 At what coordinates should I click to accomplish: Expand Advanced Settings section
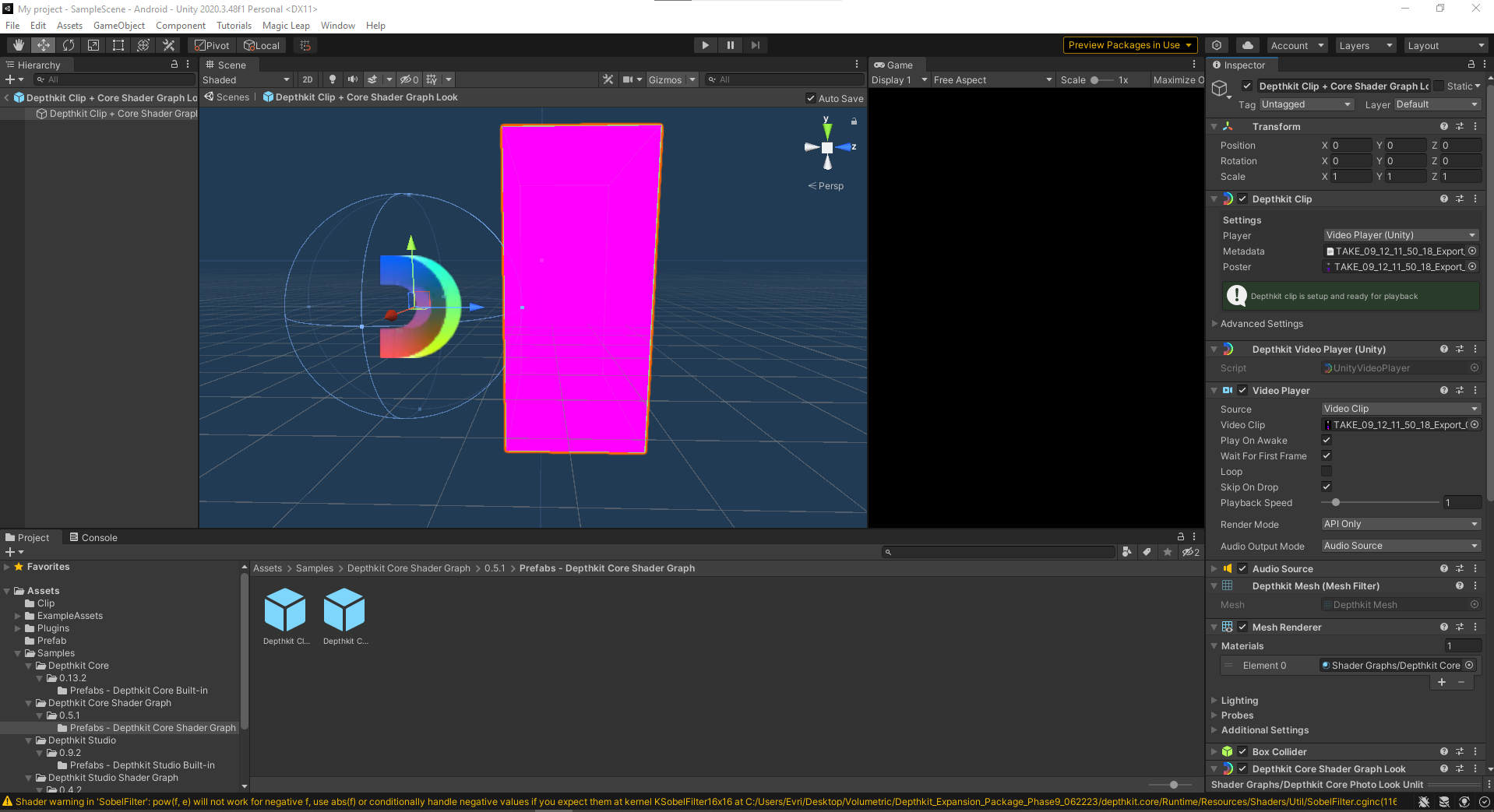pyautogui.click(x=1261, y=324)
